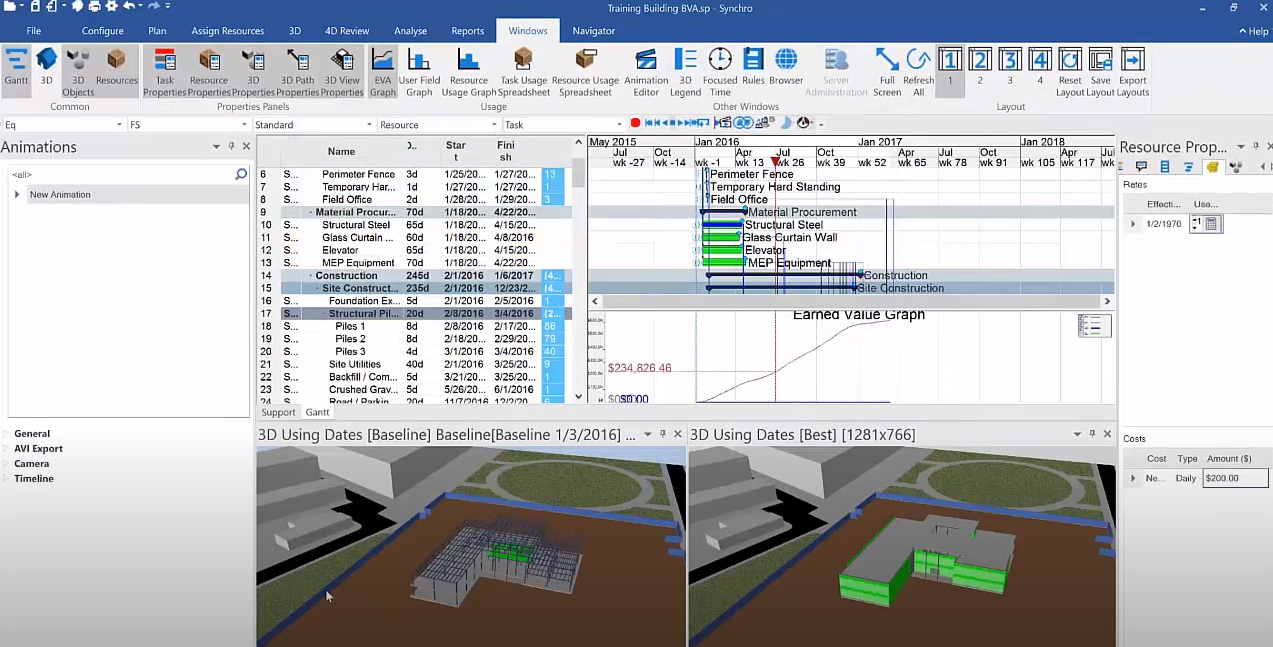Switch to the Analyse tab
Screen dimensions: 1273x647
point(411,31)
